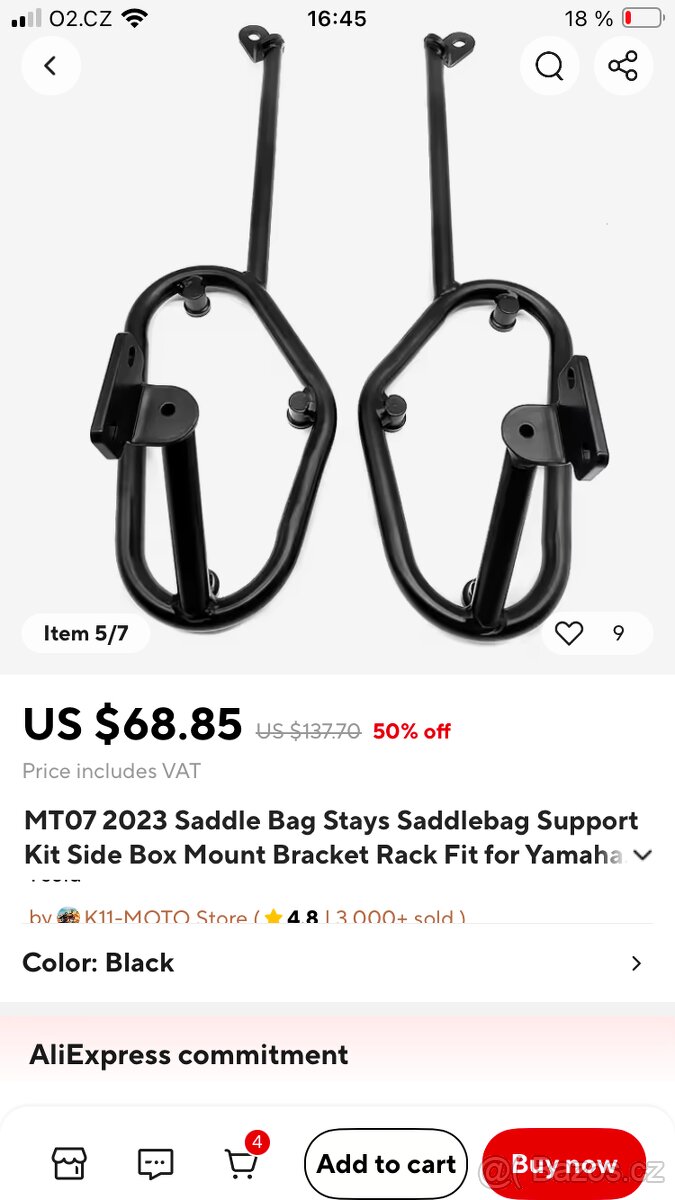Tap the Item 5/7 image counter
Viewport: 675px width, 1200px height.
[86, 633]
